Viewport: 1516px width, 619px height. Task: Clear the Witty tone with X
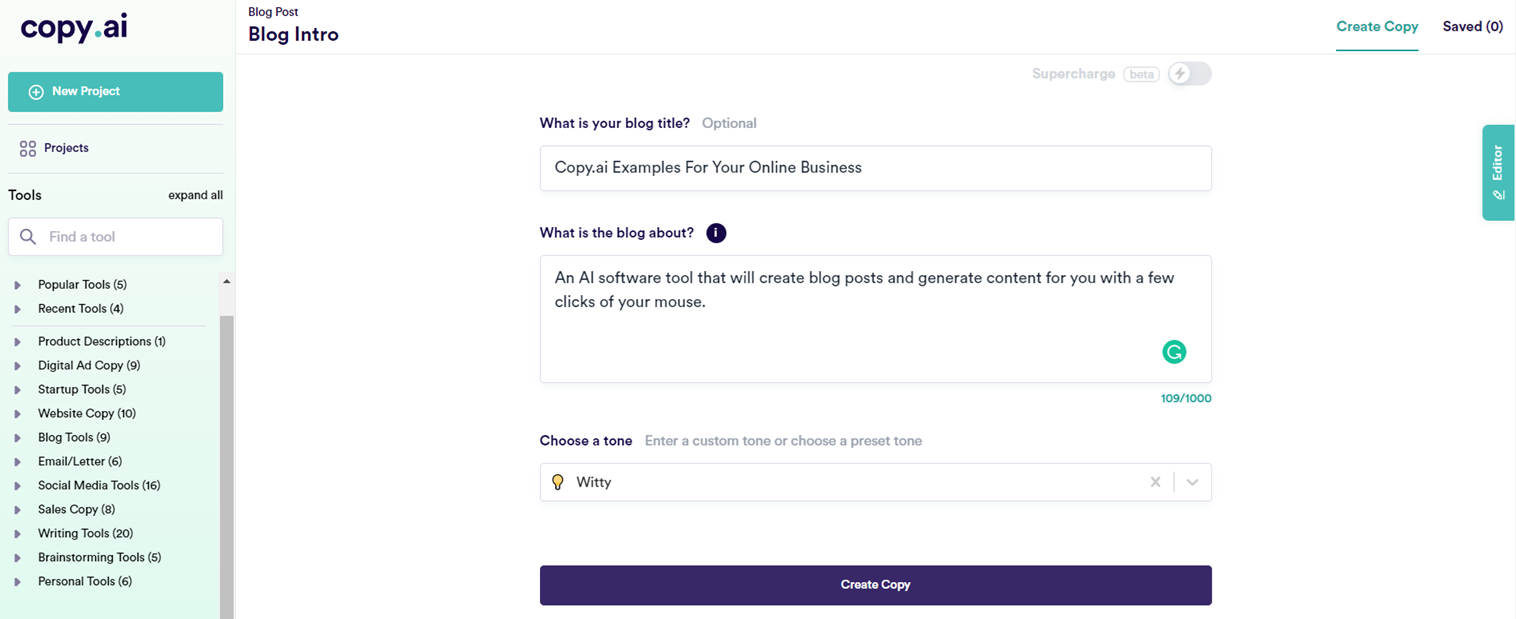click(1155, 482)
